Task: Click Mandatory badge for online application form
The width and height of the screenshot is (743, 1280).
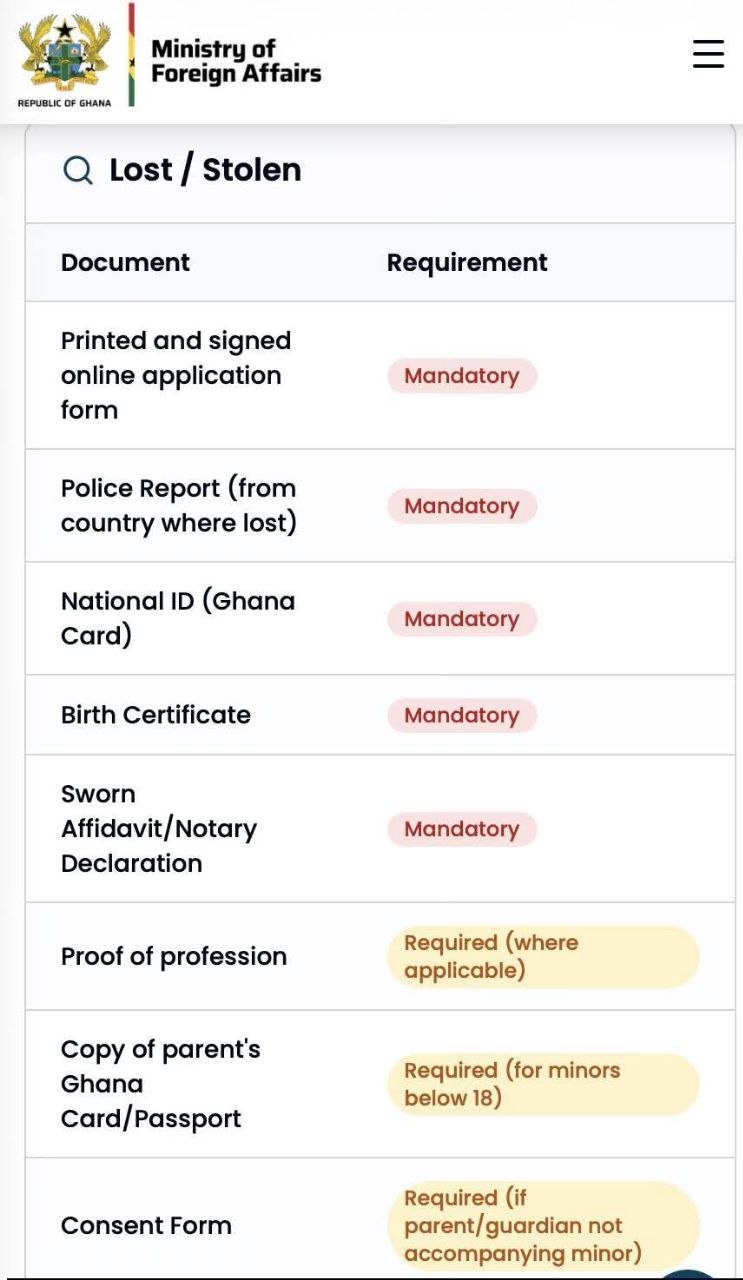Action: (462, 376)
